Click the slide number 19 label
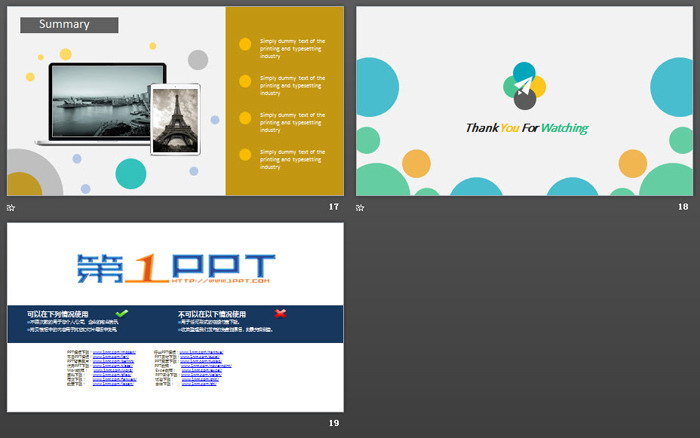Image resolution: width=700 pixels, height=438 pixels. [x=333, y=424]
